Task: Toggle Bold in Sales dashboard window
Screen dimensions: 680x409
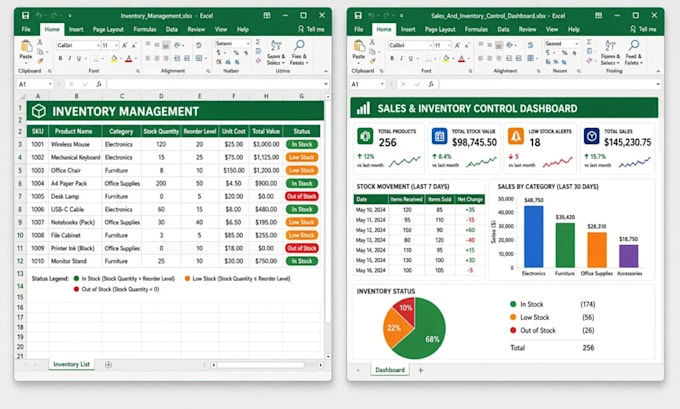Action: (x=392, y=58)
